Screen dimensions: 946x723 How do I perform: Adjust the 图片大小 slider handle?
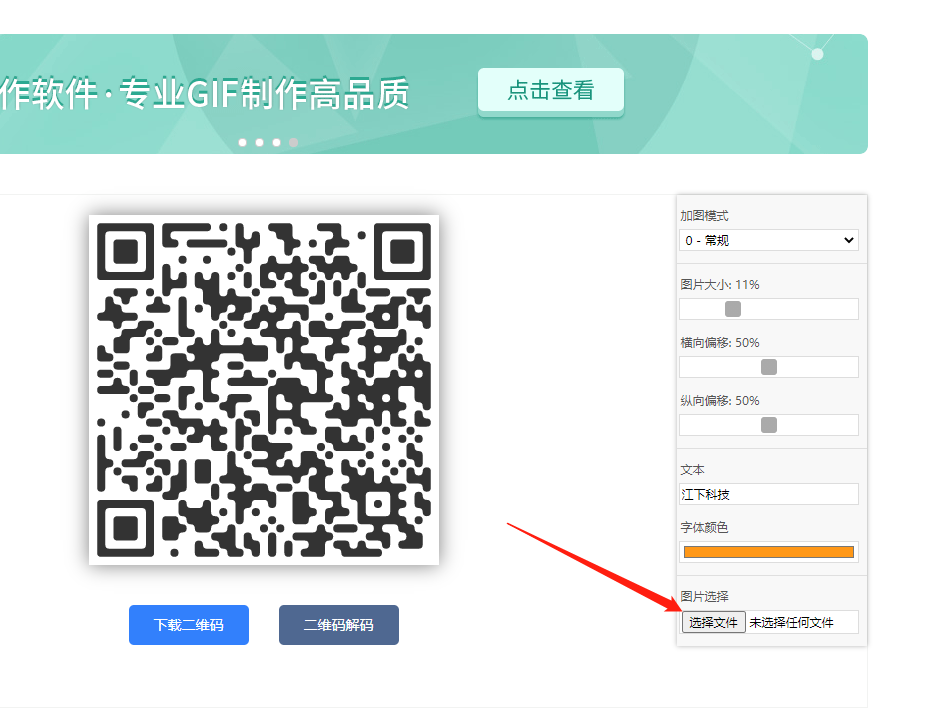pos(732,309)
